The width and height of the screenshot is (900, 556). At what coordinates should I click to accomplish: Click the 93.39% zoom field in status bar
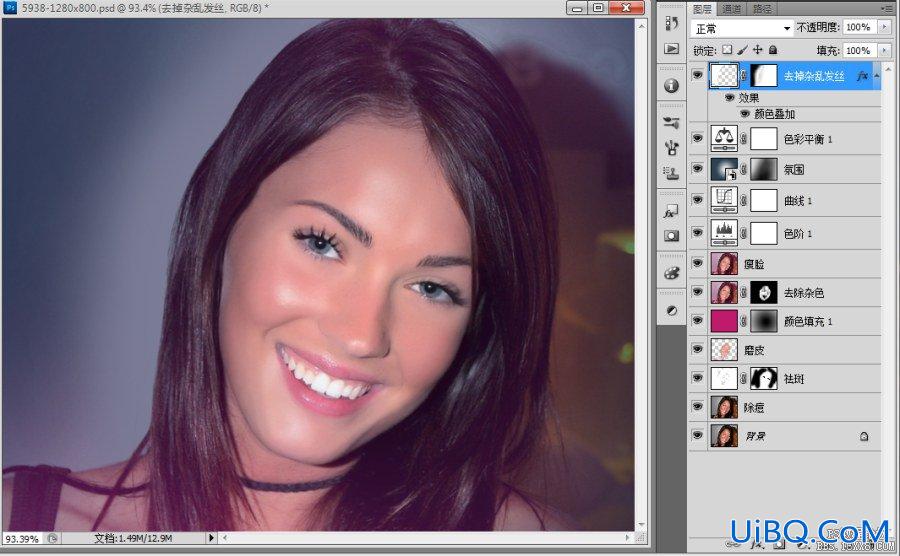[x=22, y=539]
